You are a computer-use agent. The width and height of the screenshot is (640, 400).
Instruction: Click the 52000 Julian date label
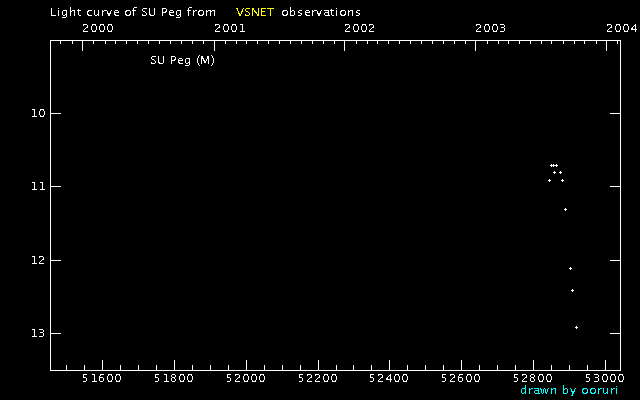click(246, 378)
